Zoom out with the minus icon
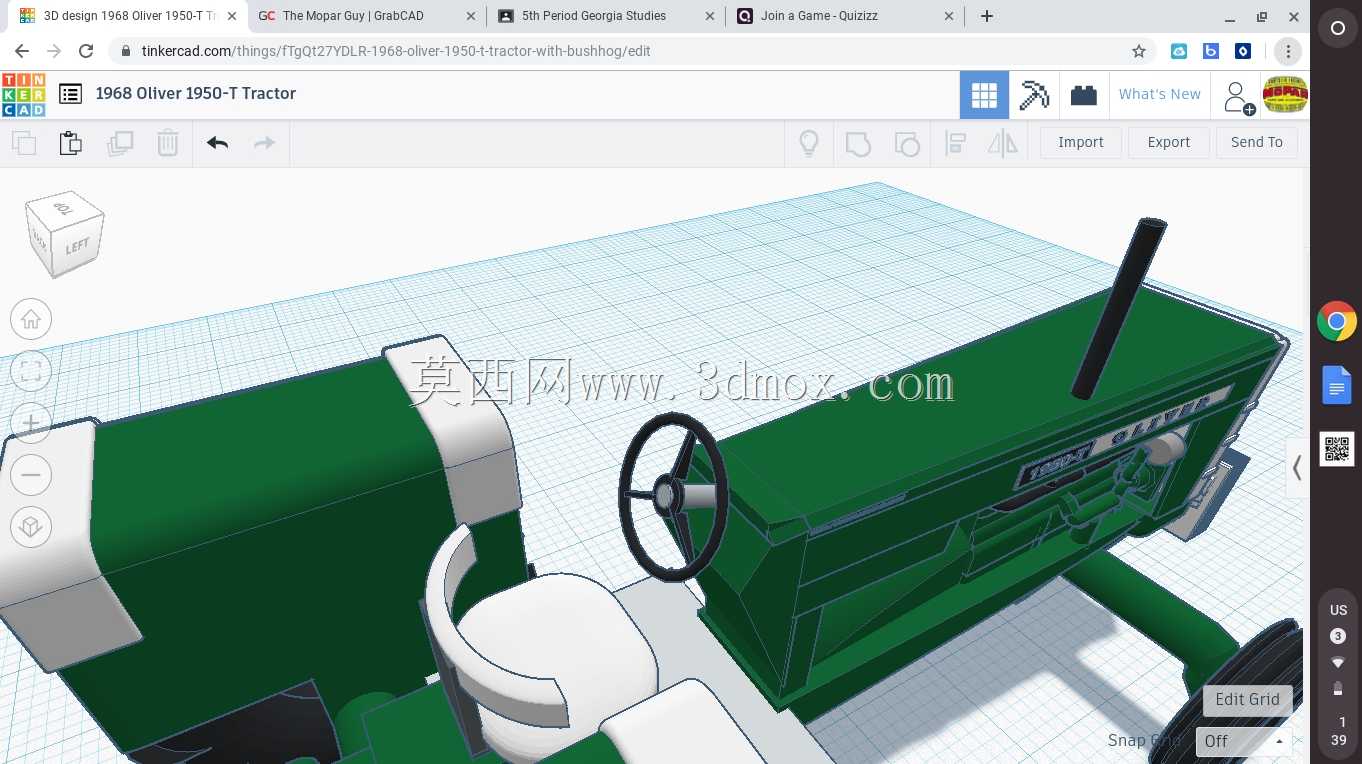 point(31,475)
